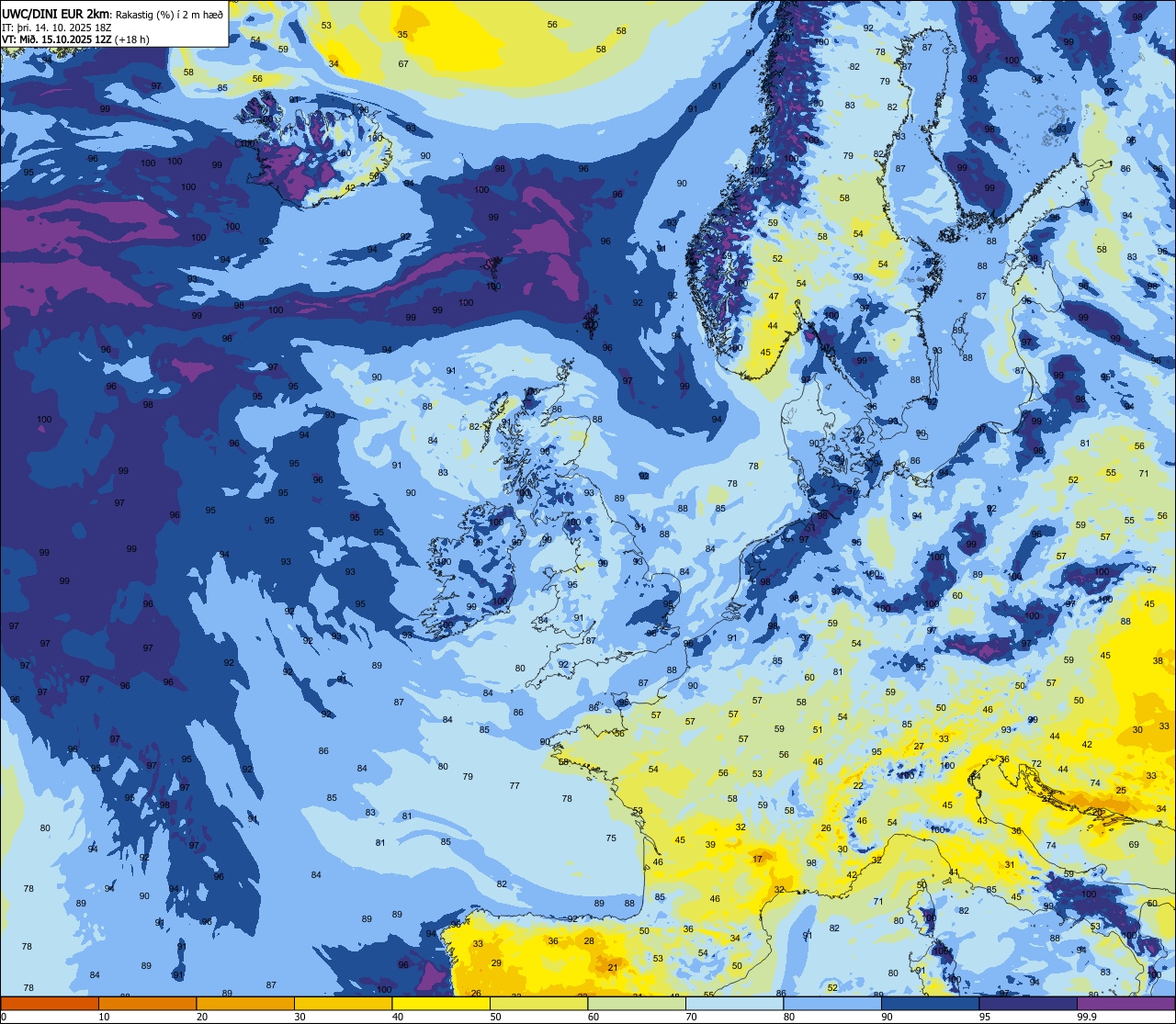Click the humidity value '38' at the right map edge

pos(1158,661)
